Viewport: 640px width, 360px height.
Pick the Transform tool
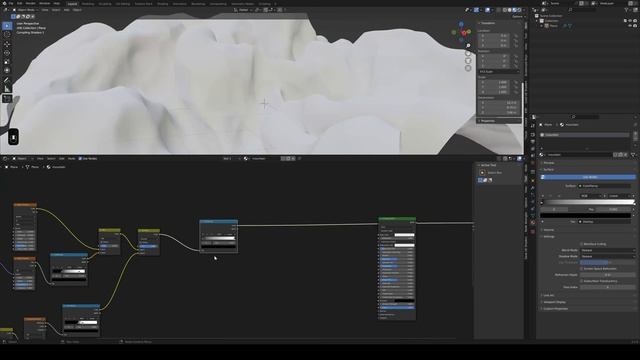coord(7,70)
